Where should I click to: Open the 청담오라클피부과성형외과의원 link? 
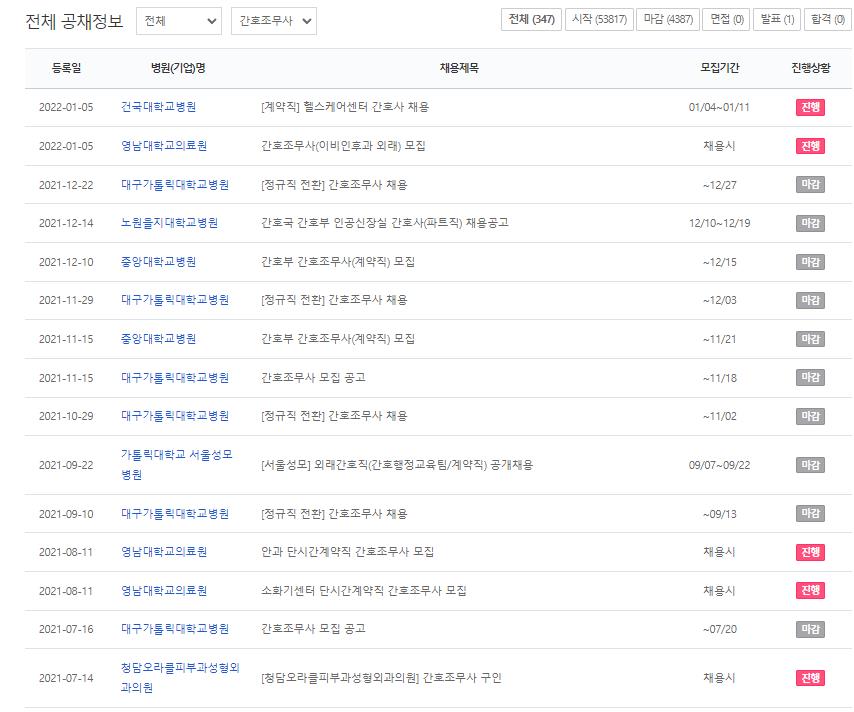click(180, 678)
